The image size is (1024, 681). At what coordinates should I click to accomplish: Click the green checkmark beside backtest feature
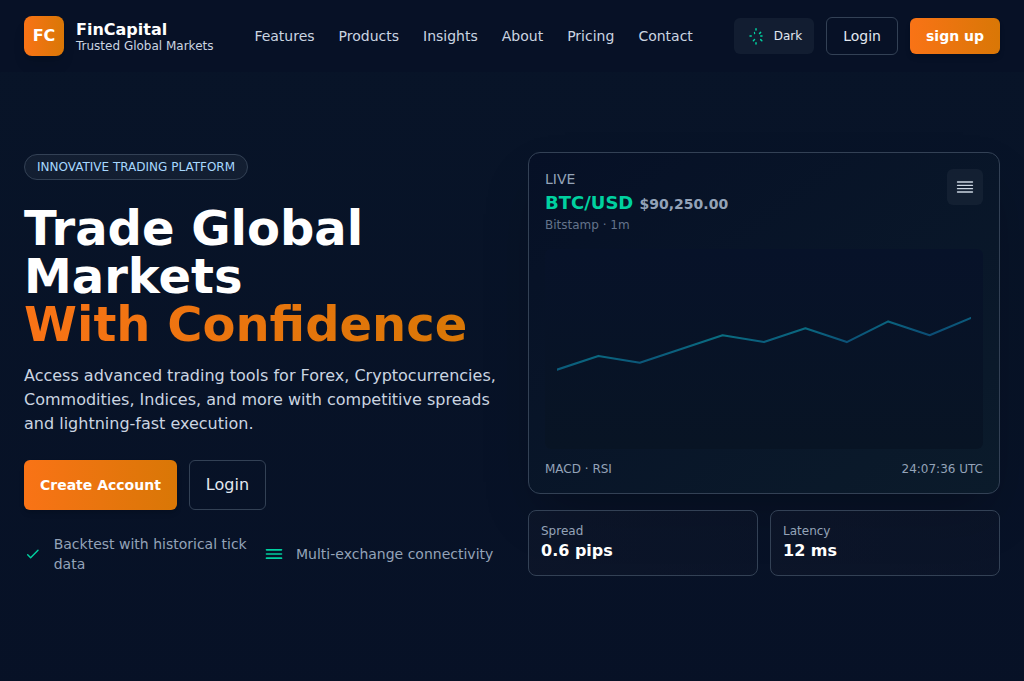click(33, 553)
